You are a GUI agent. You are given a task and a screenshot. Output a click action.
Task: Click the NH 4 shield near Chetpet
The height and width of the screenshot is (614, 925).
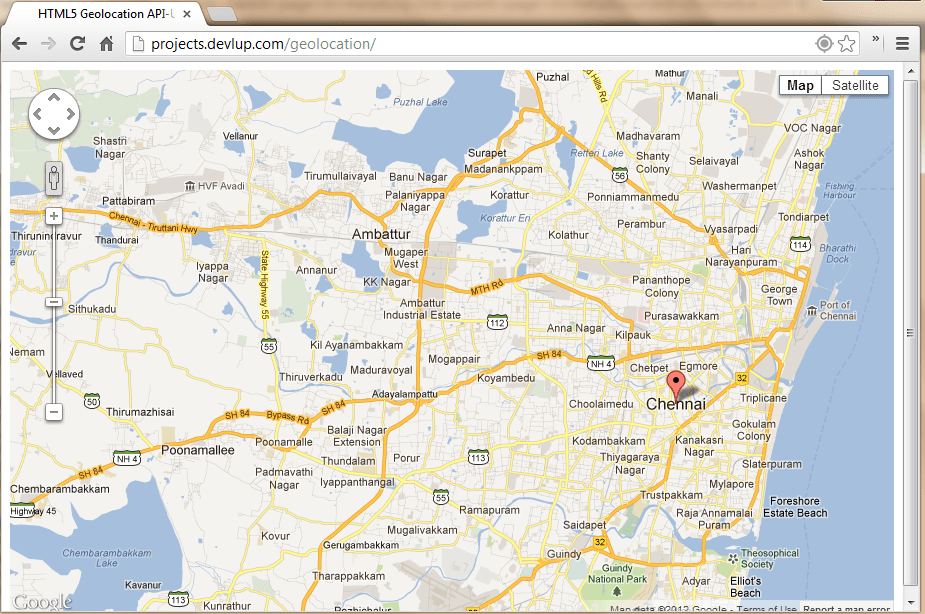tap(601, 364)
